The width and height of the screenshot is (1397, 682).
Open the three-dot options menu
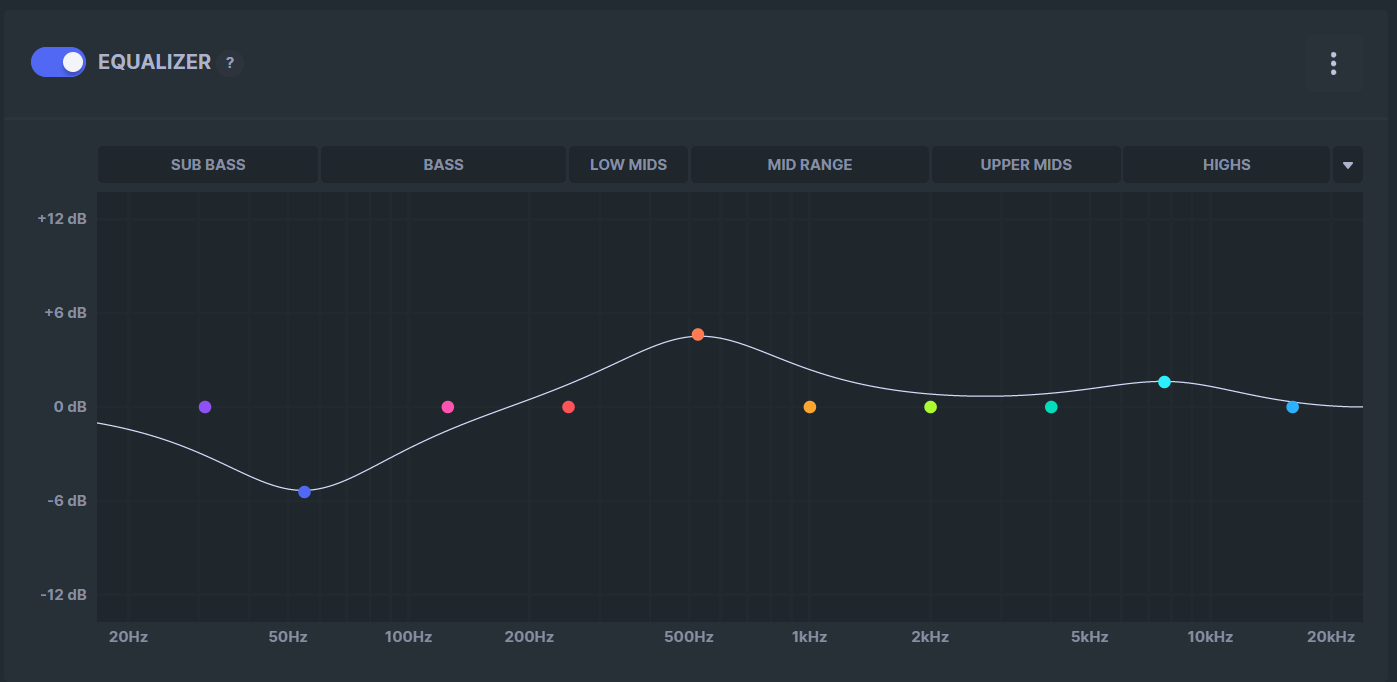tap(1333, 64)
